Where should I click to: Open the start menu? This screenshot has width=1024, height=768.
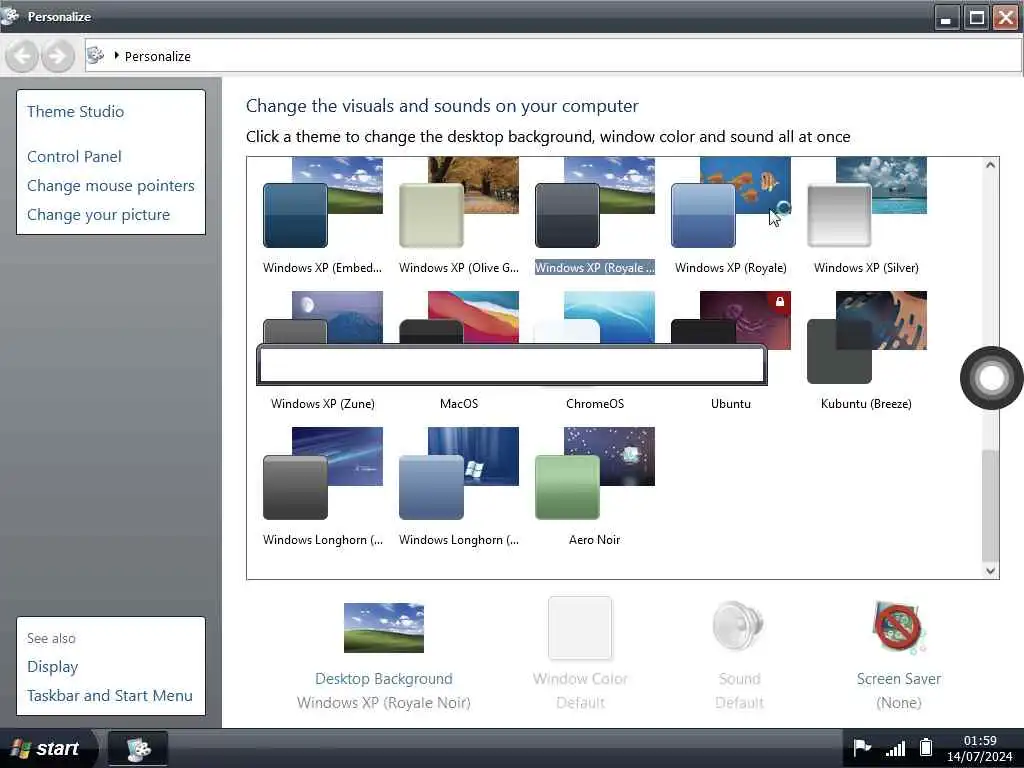click(47, 748)
